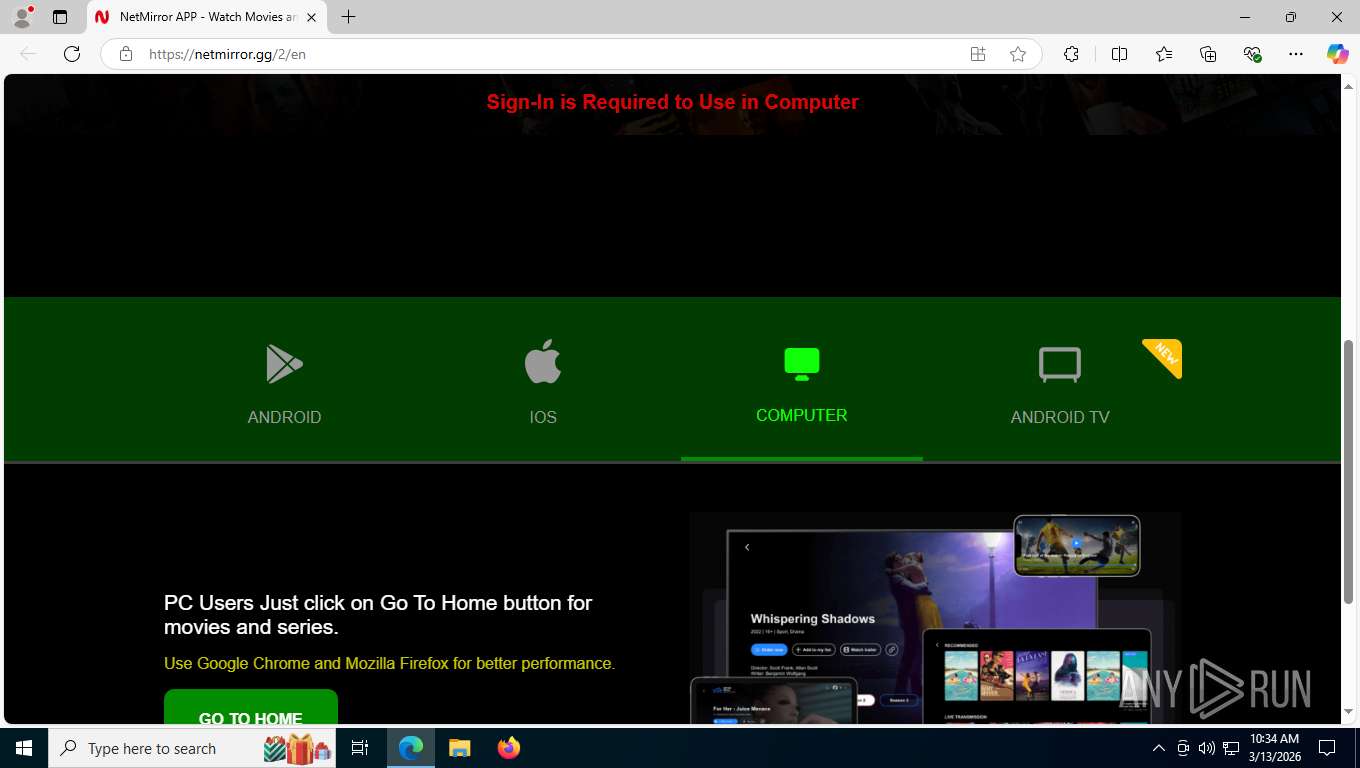Viewport: 1360px width, 768px height.
Task: Click 'Use Google Chrome and Mozilla Firefox' note
Action: [x=389, y=663]
